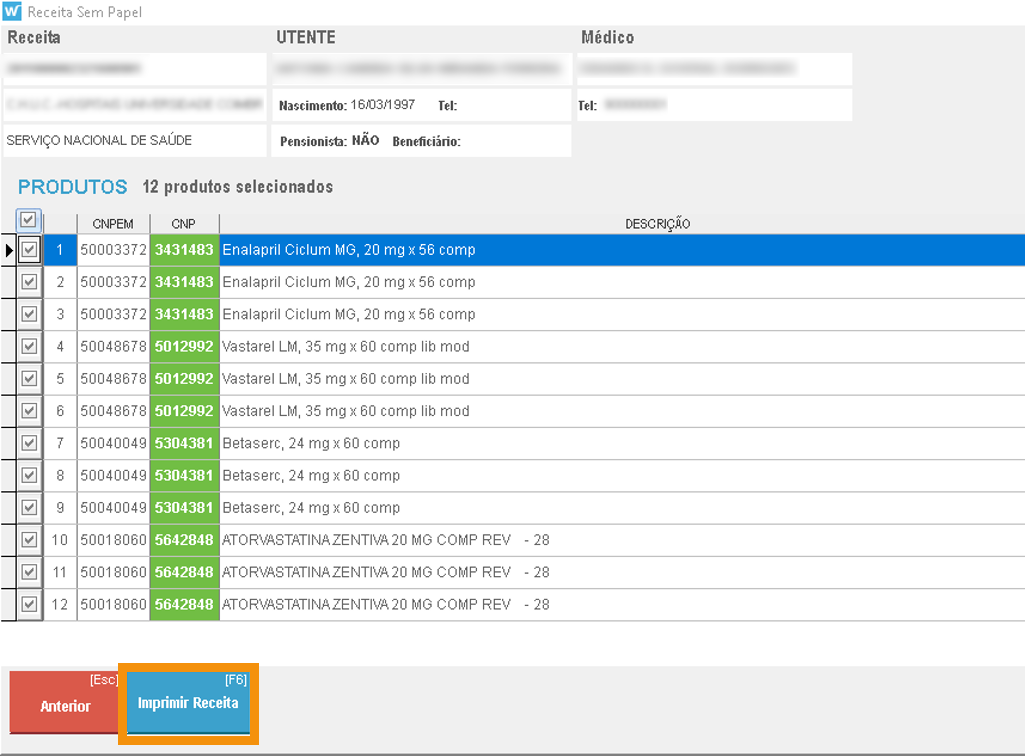Click the CNP column header
The image size is (1025, 756).
[183, 224]
